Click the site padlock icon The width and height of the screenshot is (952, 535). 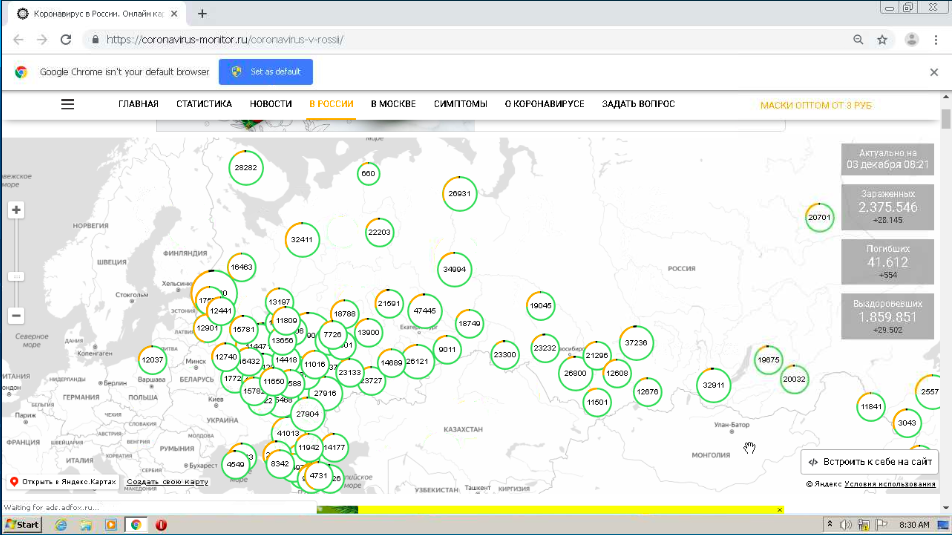pyautogui.click(x=95, y=40)
